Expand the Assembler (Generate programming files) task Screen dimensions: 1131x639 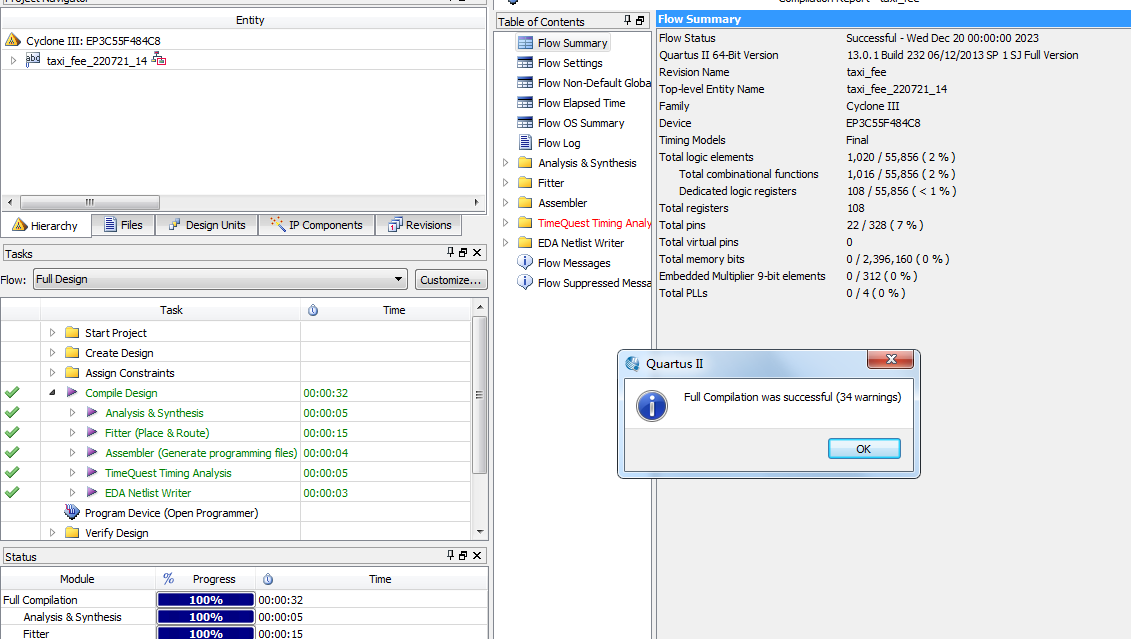pos(72,452)
